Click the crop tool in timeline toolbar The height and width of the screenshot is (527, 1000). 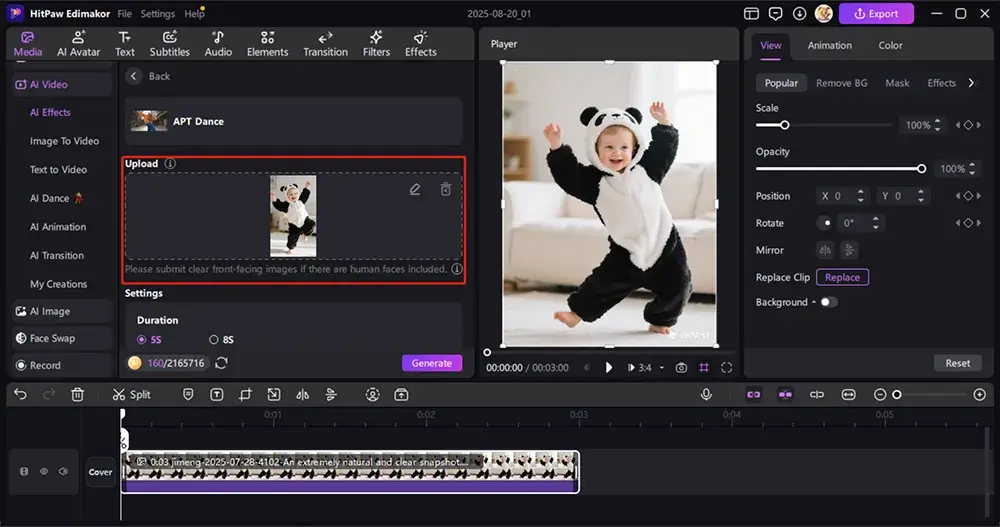click(x=245, y=395)
